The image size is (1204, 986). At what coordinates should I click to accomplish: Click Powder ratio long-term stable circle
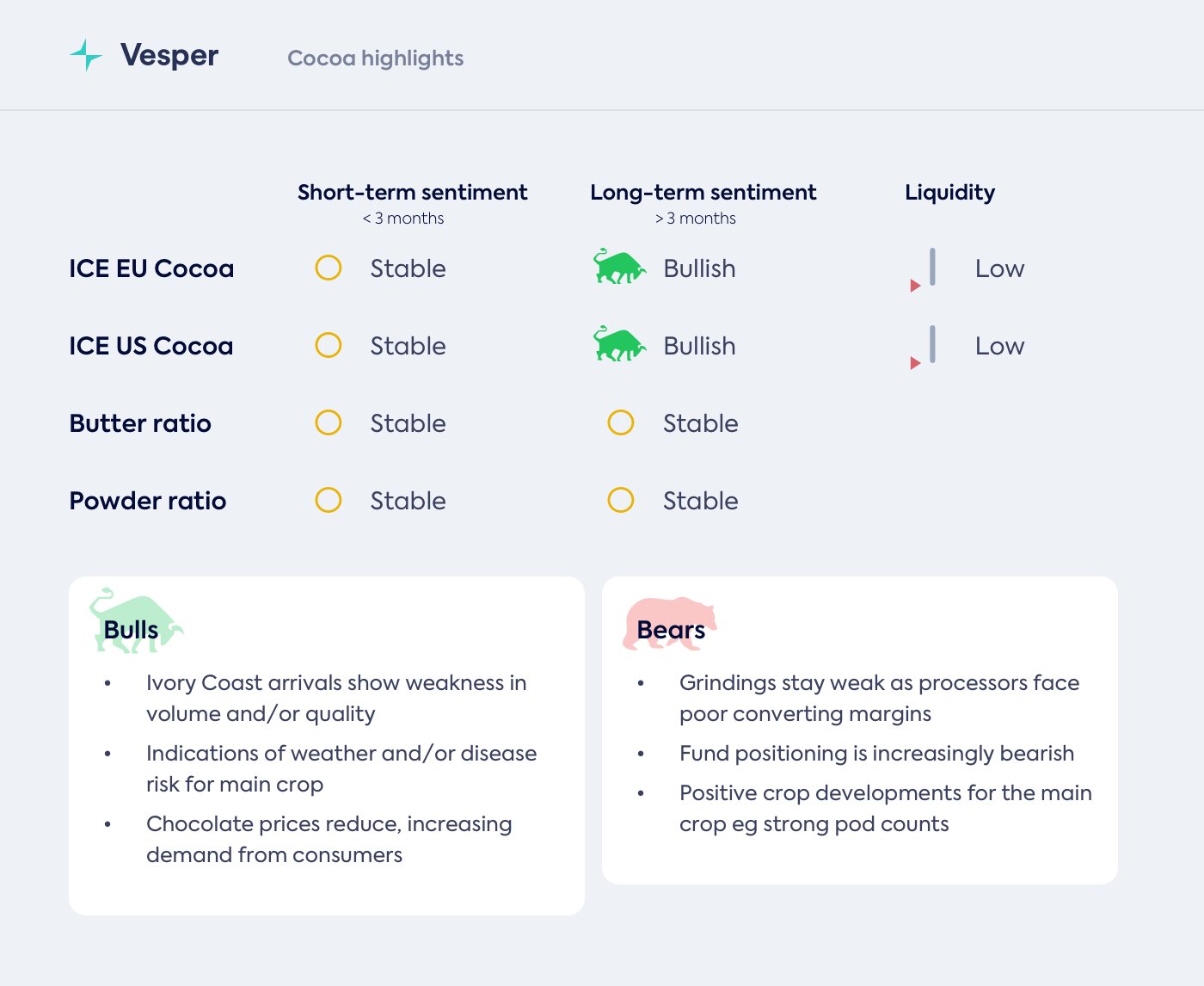pos(621,501)
